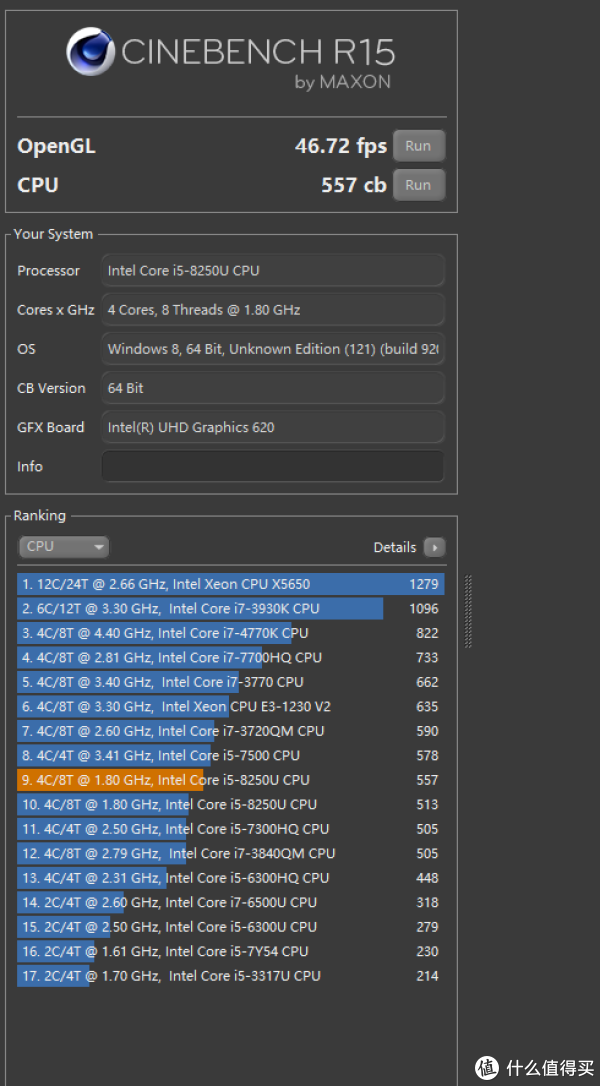Click the Cores x GHz field
This screenshot has width=600, height=1086.
click(273, 310)
